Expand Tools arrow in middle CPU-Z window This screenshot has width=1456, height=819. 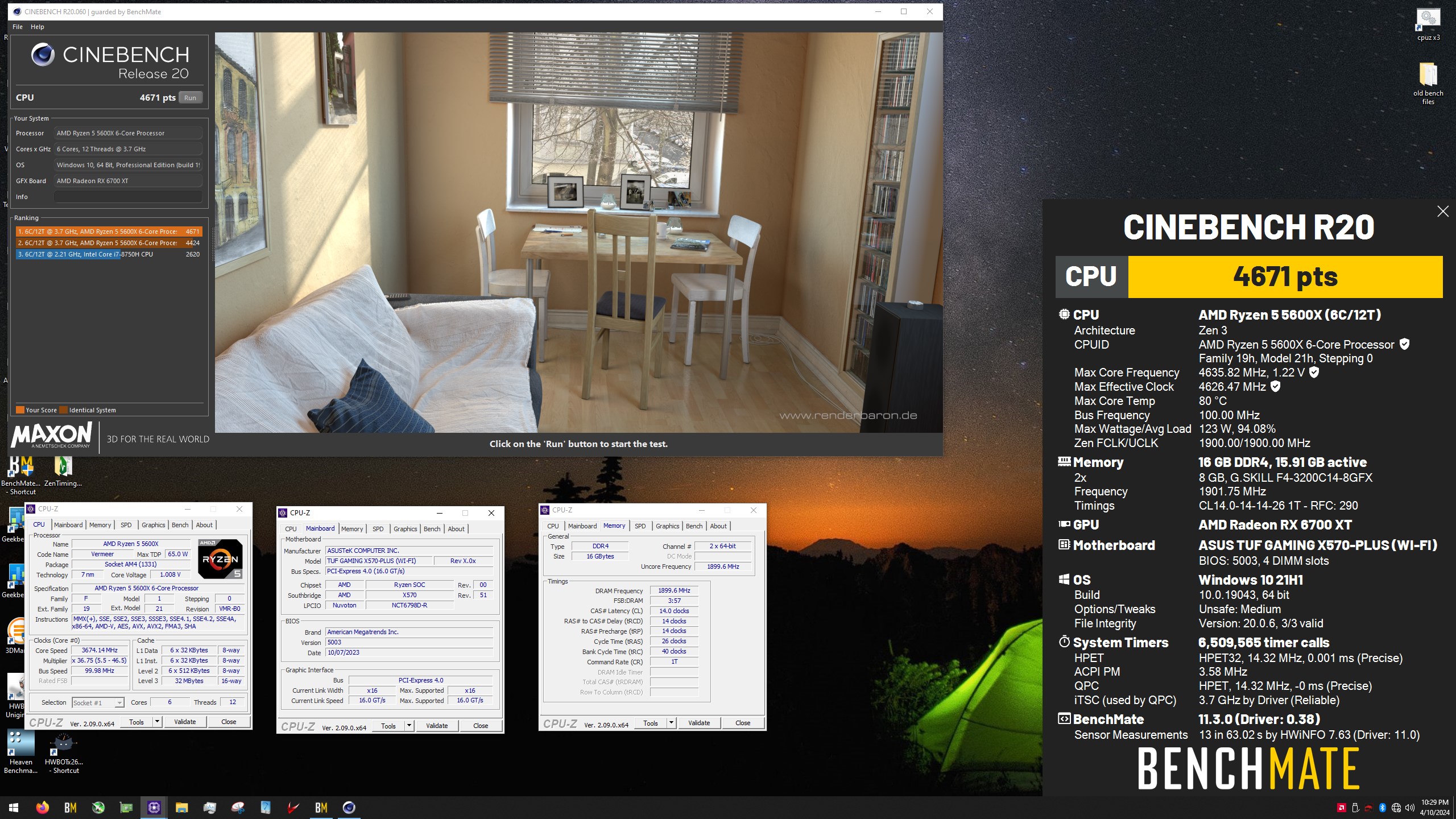pos(409,726)
